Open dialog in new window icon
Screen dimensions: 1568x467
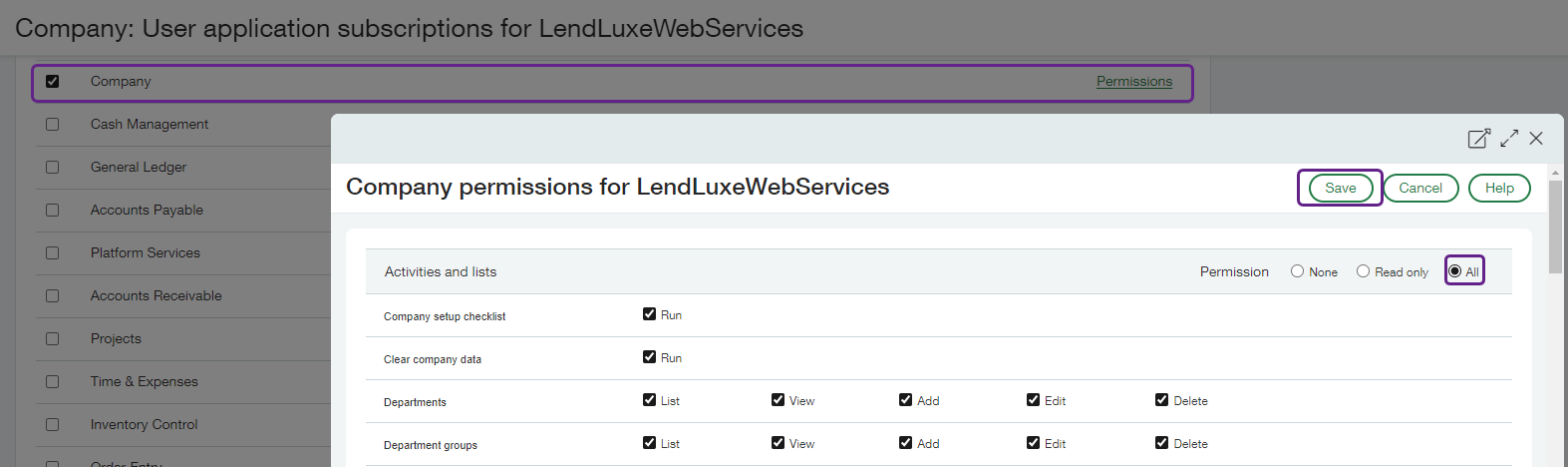(1478, 139)
